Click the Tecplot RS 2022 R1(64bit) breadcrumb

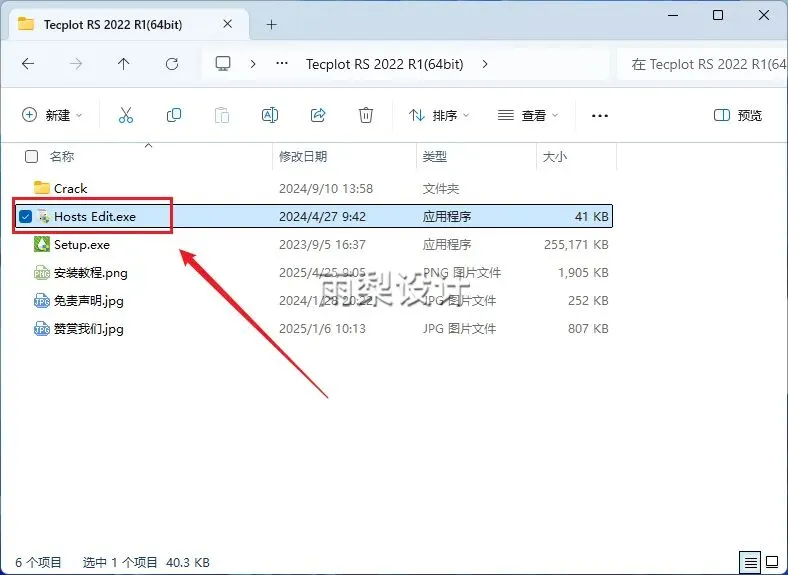384,64
